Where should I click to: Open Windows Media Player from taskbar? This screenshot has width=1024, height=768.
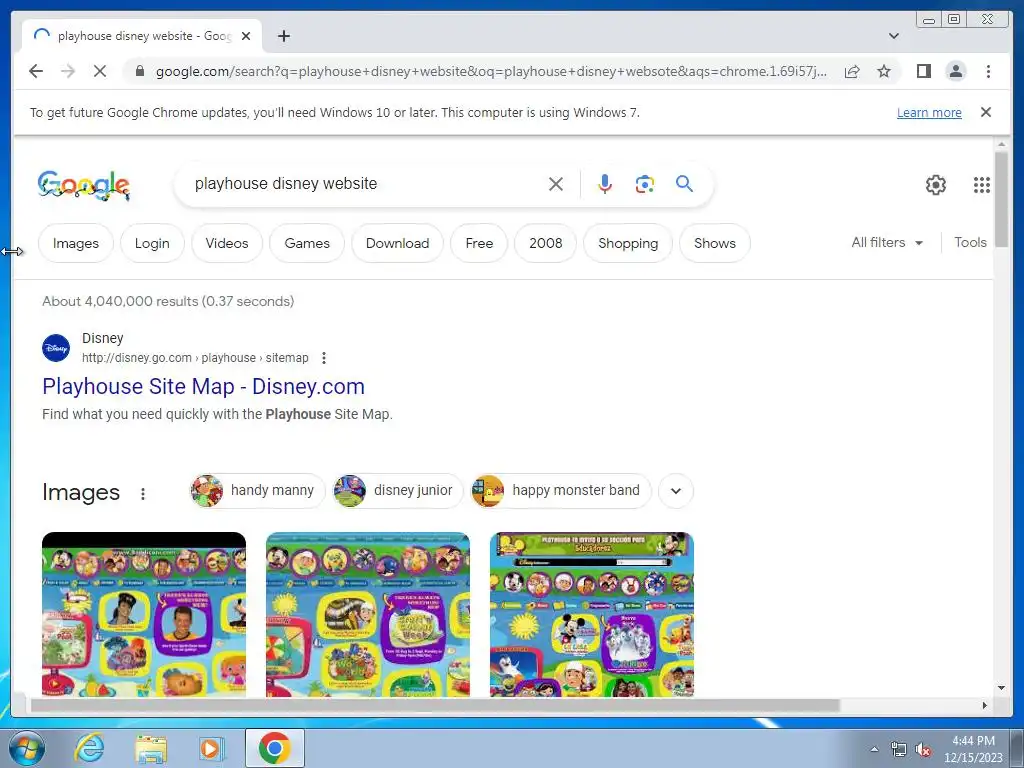[x=211, y=748]
